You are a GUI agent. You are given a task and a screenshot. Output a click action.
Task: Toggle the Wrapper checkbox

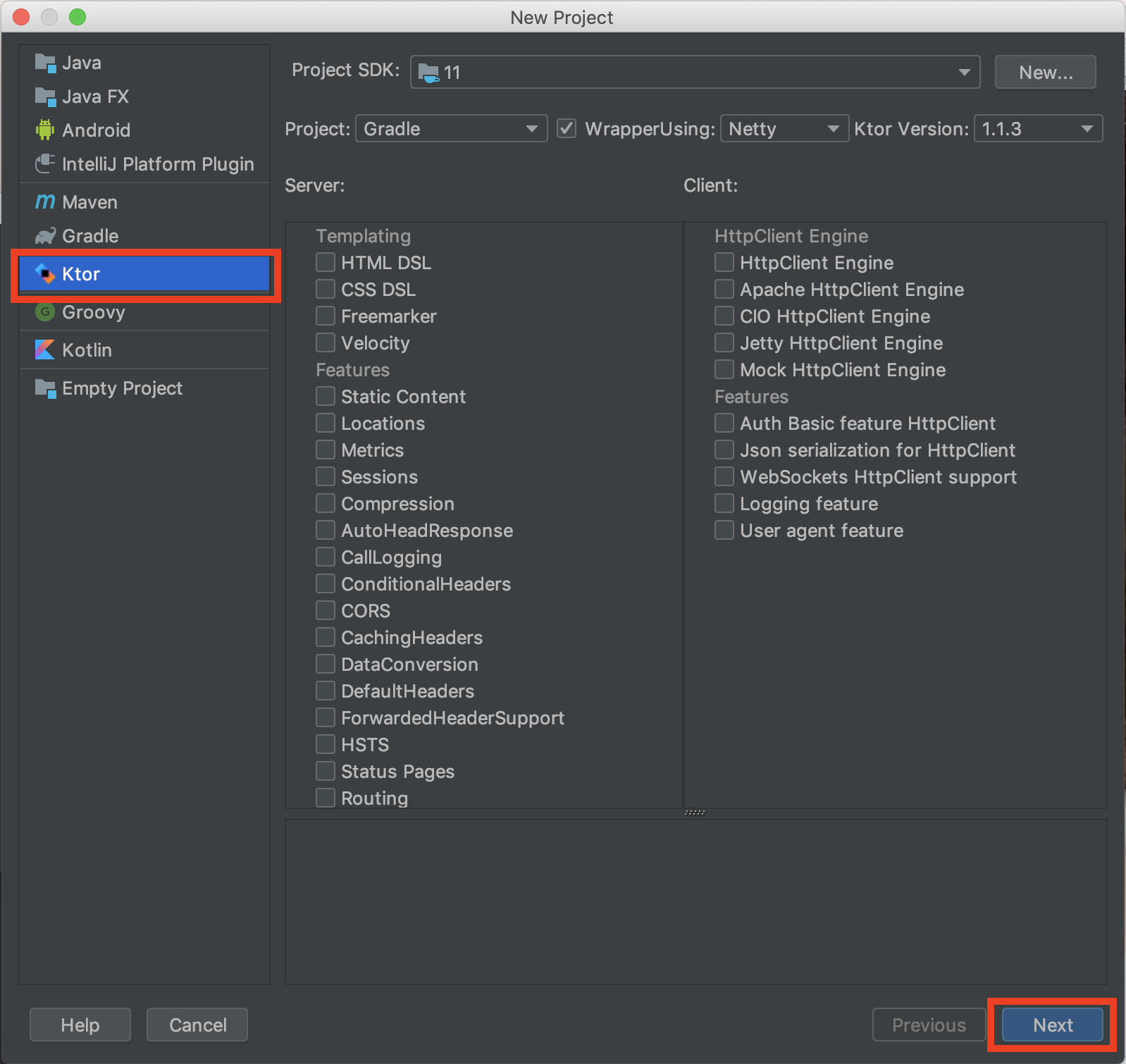click(x=567, y=128)
